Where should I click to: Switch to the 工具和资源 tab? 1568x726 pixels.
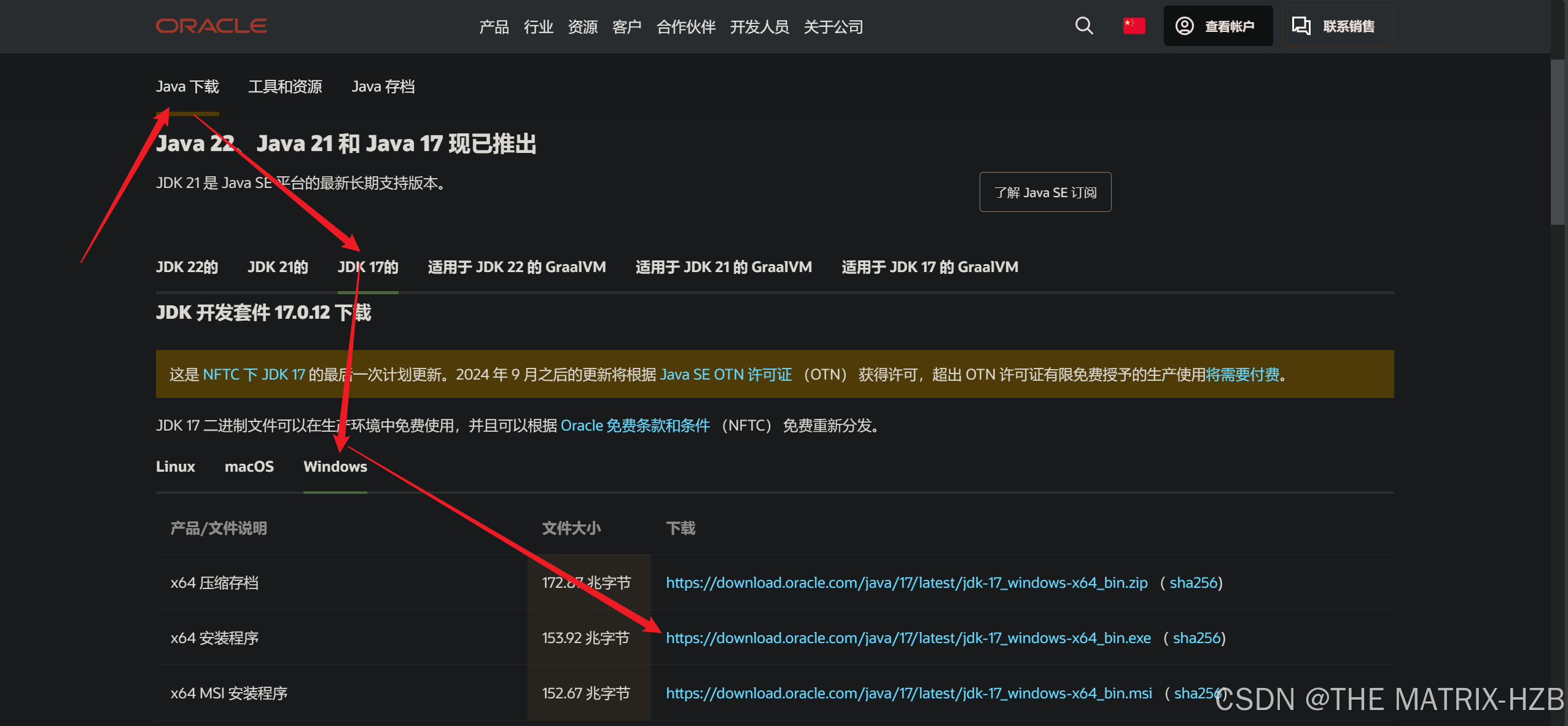click(x=285, y=87)
